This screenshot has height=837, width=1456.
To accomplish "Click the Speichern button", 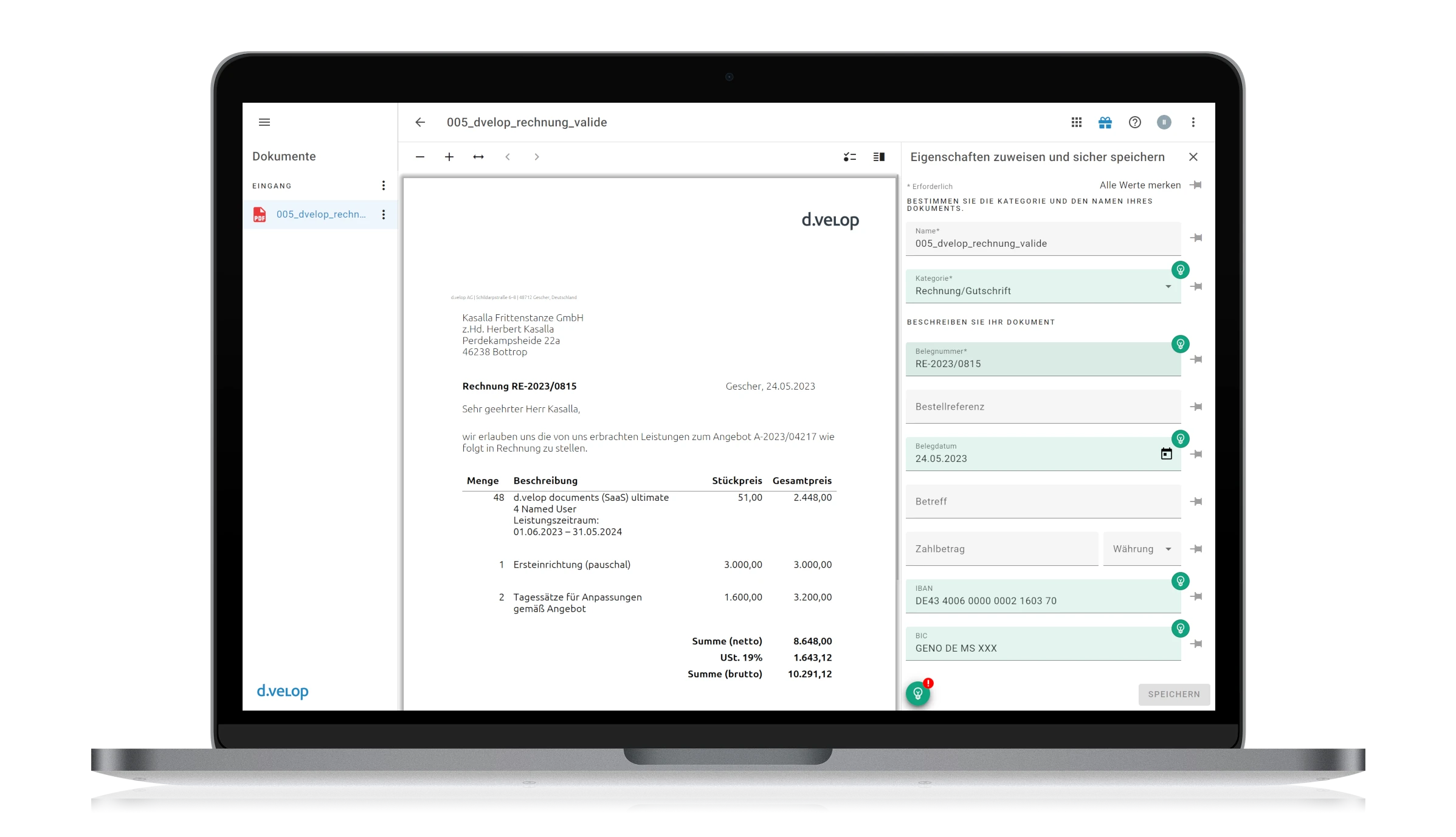I will (x=1173, y=694).
